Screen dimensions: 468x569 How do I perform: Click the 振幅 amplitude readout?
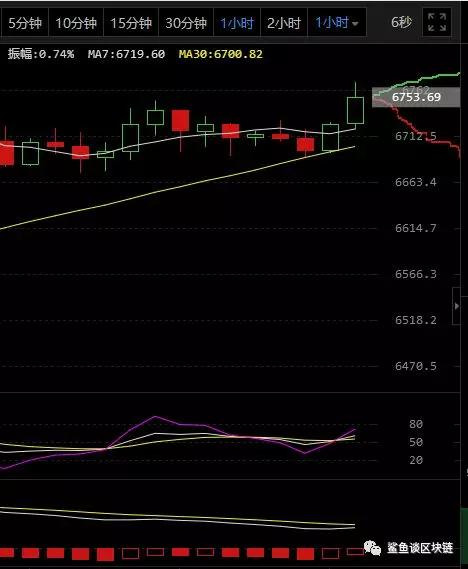pyautogui.click(x=41, y=54)
